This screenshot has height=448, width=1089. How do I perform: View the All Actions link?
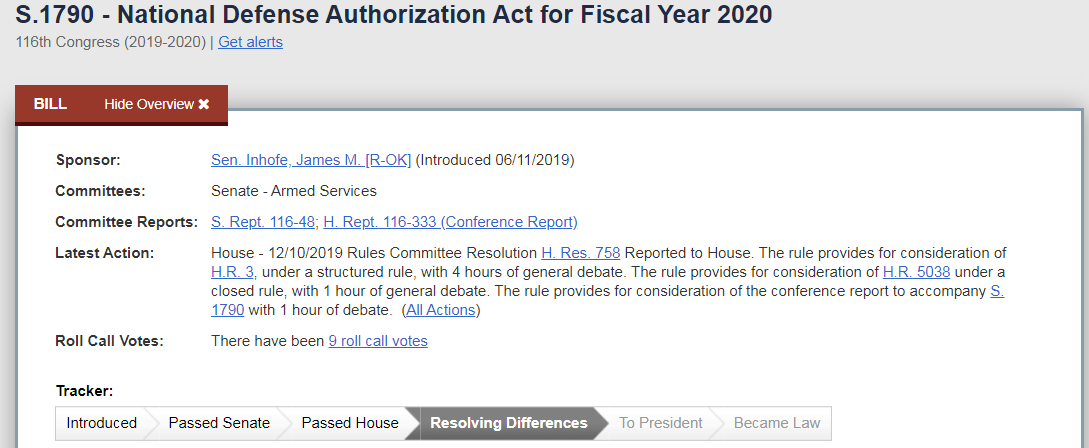[442, 310]
